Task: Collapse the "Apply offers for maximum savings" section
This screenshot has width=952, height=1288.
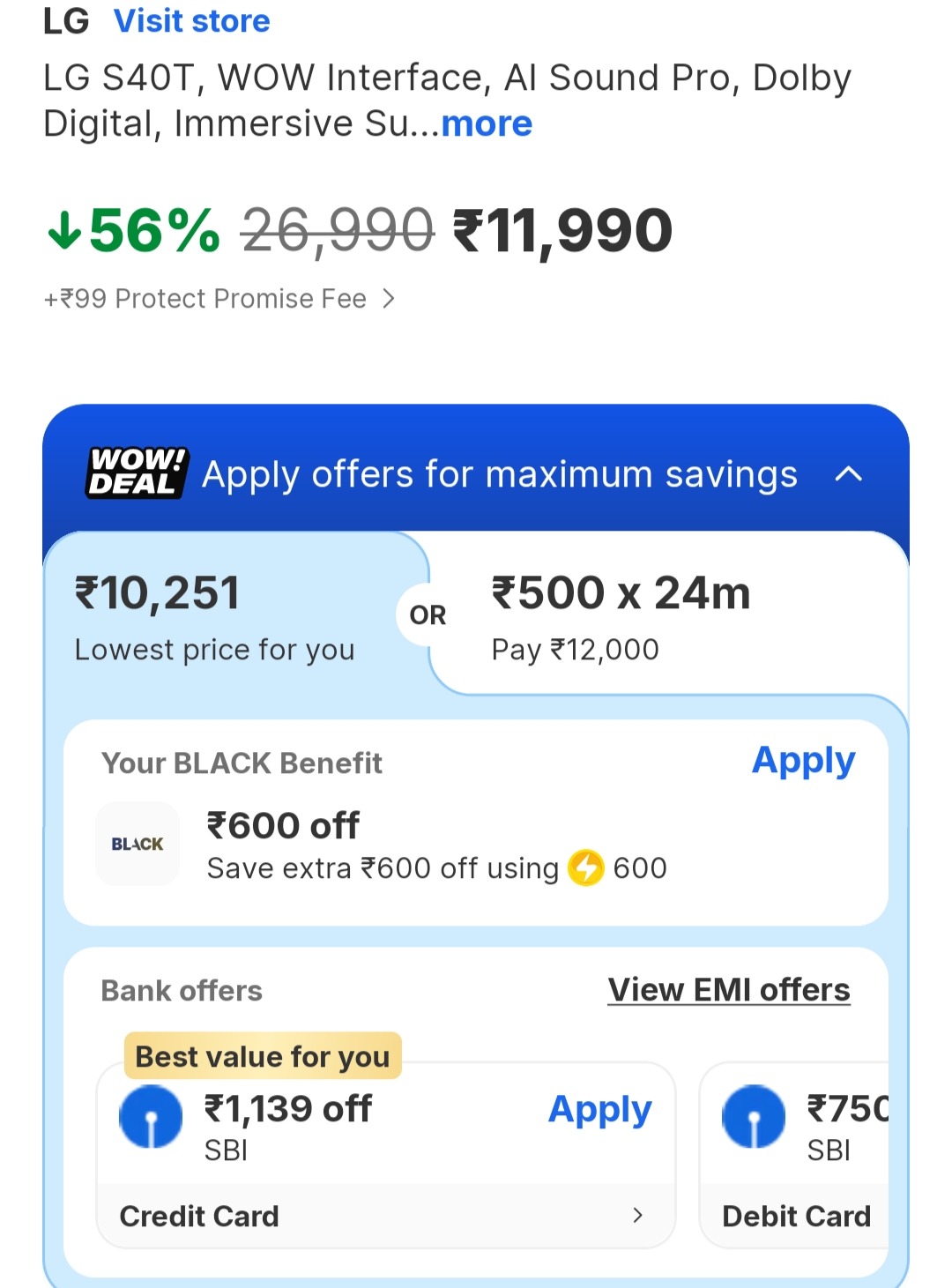Action: pyautogui.click(x=848, y=474)
